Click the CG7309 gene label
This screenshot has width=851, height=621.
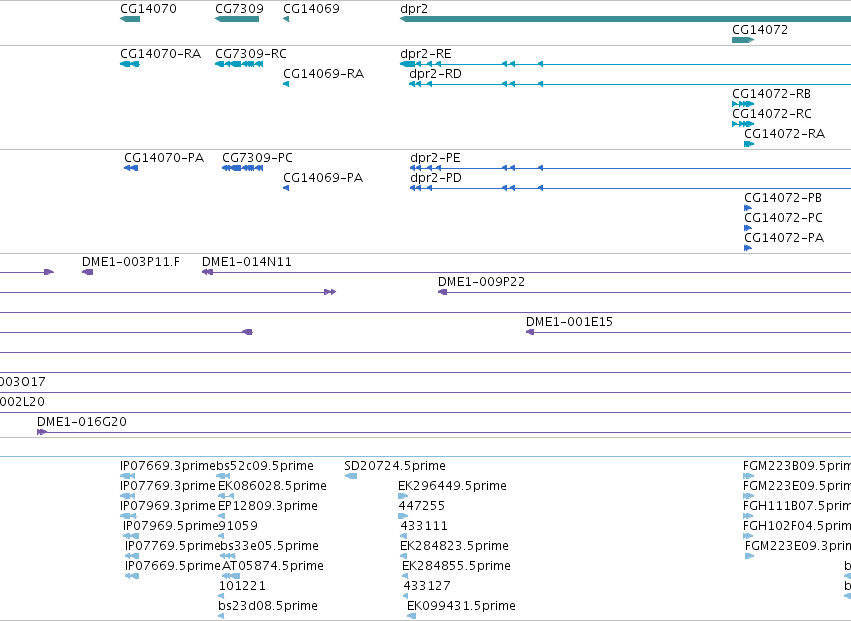tap(239, 9)
